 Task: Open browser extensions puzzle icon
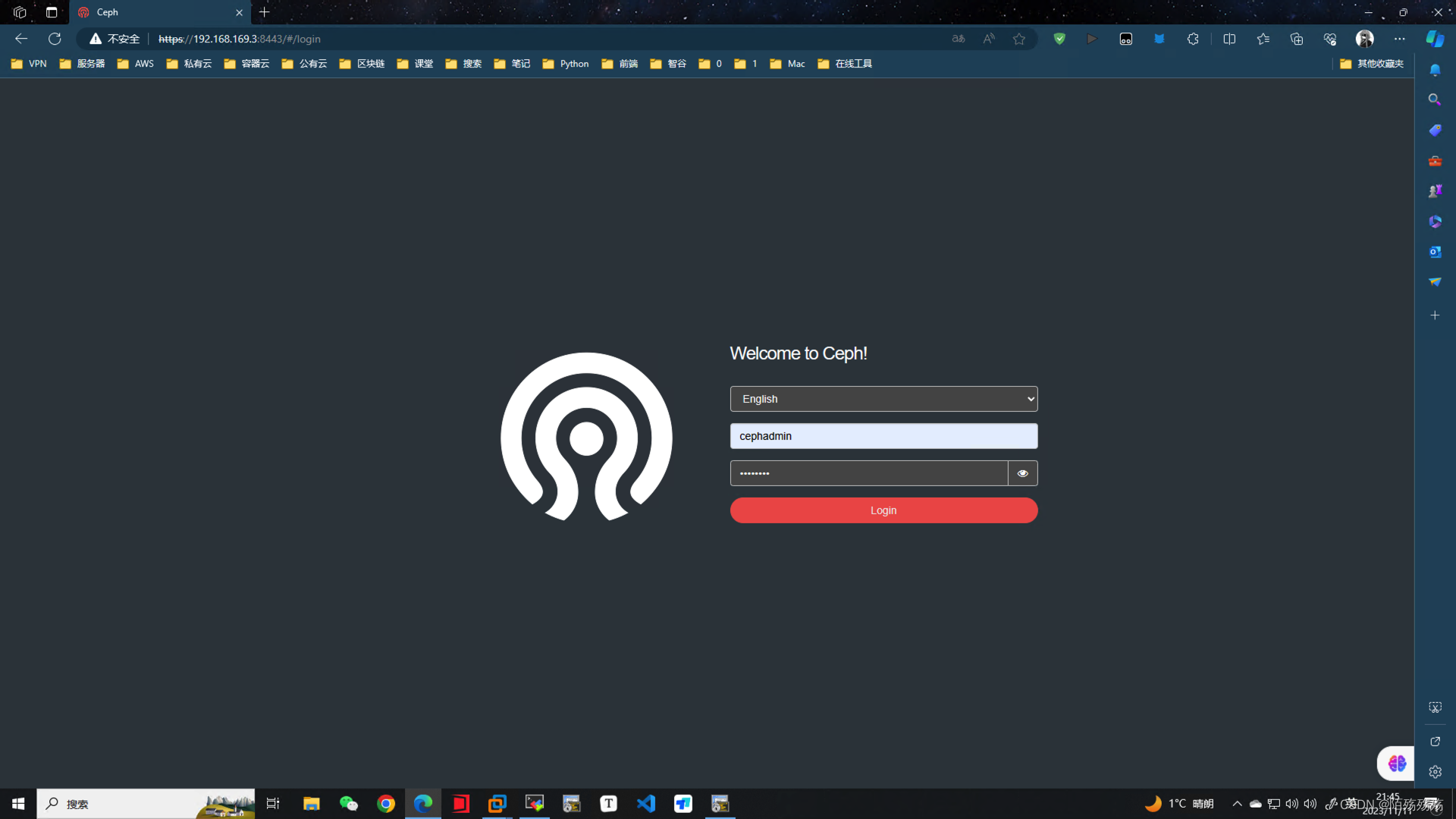[1193, 39]
